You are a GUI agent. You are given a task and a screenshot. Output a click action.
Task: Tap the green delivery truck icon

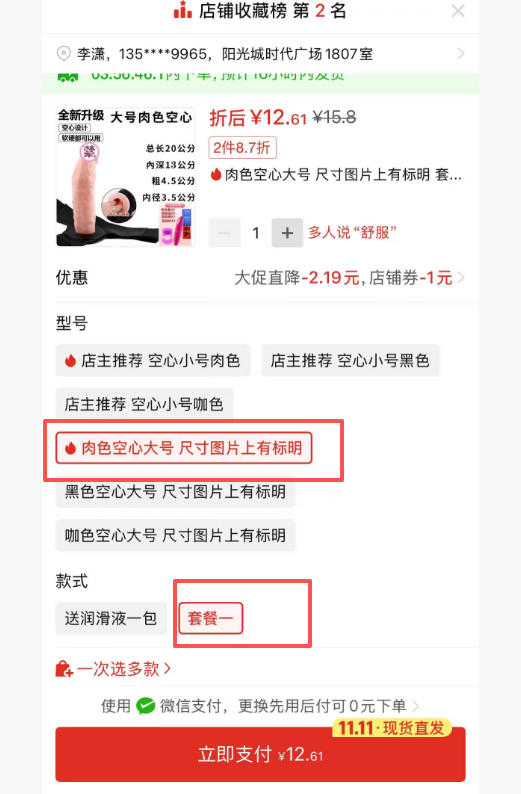(68, 77)
